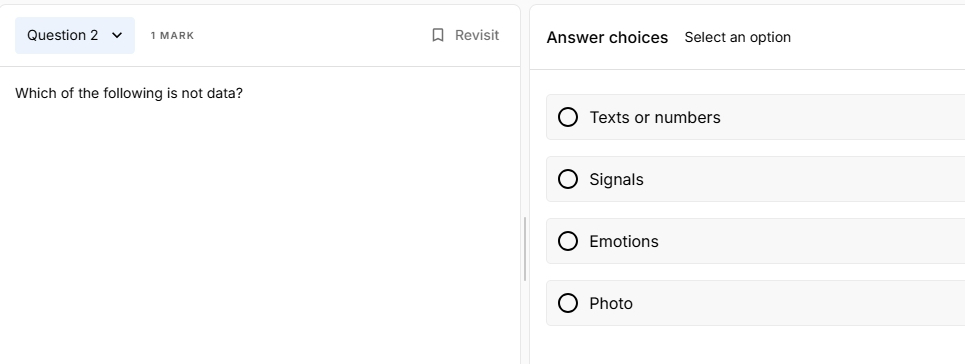The image size is (965, 364).
Task: Click the bookmark icon next to Revisit
Action: point(438,35)
